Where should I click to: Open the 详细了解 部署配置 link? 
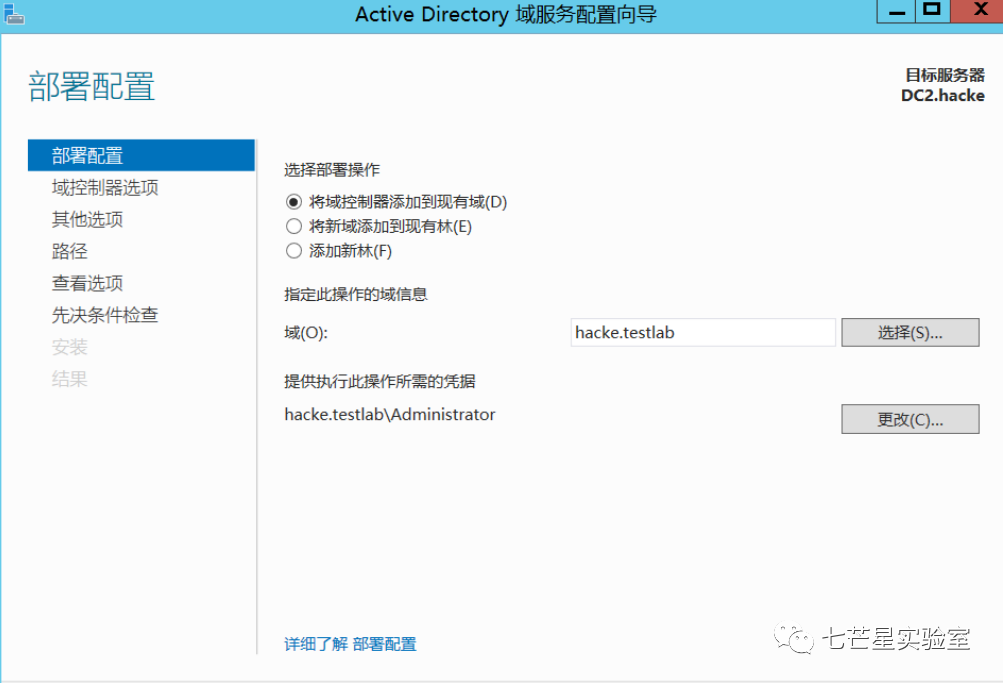(x=350, y=643)
